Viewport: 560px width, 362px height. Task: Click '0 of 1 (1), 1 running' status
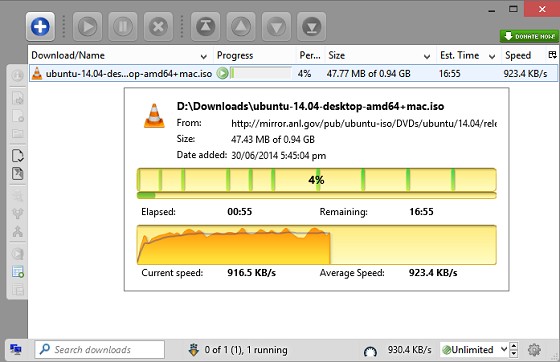(x=246, y=350)
